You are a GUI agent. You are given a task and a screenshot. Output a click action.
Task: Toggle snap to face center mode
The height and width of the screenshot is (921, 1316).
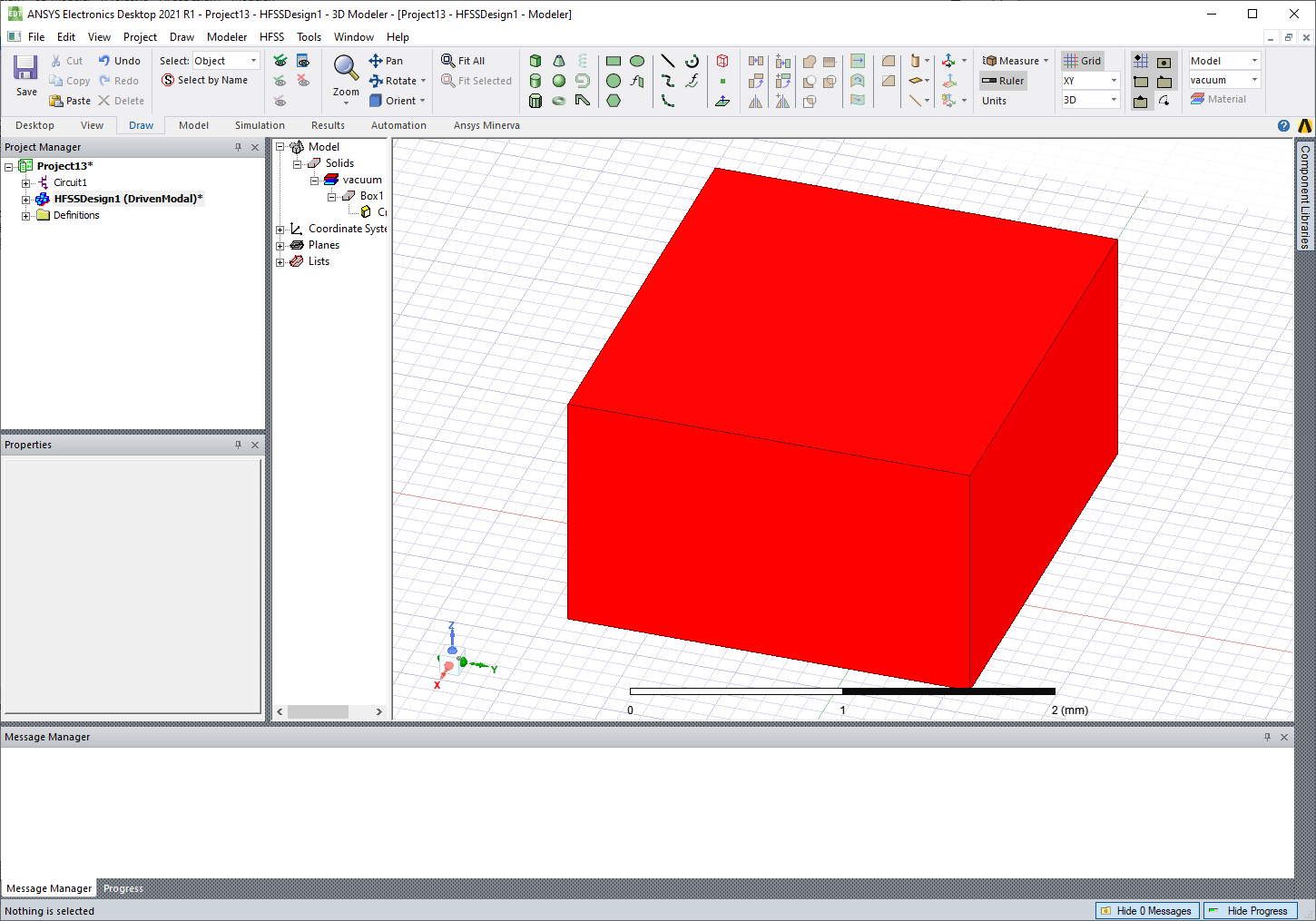(1164, 61)
